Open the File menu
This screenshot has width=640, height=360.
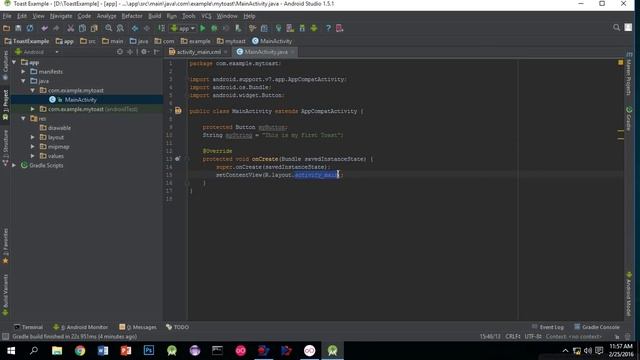pos(7,16)
